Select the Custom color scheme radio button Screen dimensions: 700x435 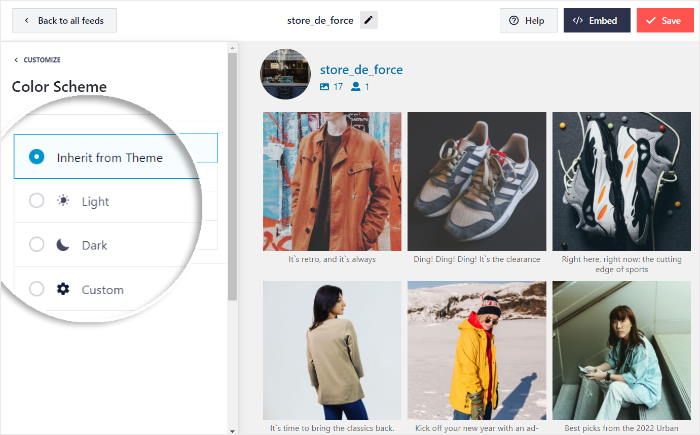click(37, 289)
